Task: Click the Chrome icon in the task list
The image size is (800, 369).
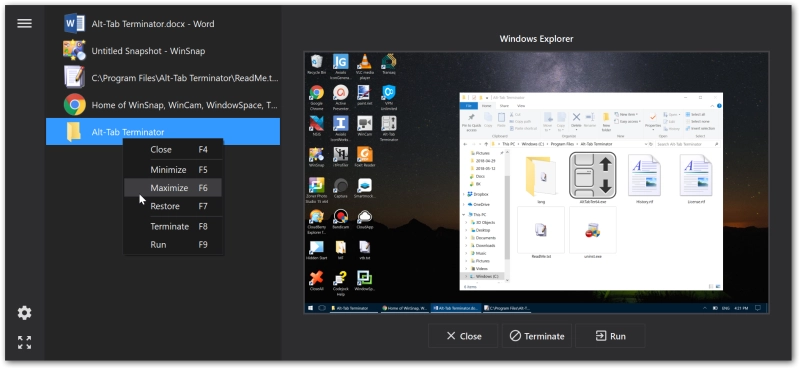Action: tap(74, 105)
